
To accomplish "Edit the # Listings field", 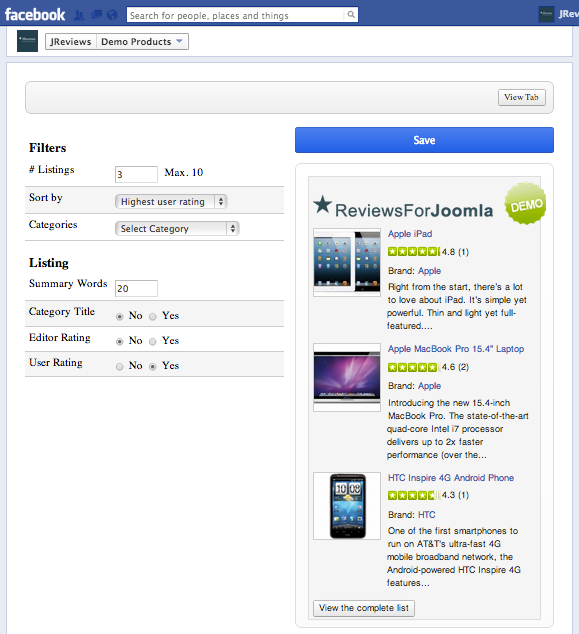I will tap(136, 174).
